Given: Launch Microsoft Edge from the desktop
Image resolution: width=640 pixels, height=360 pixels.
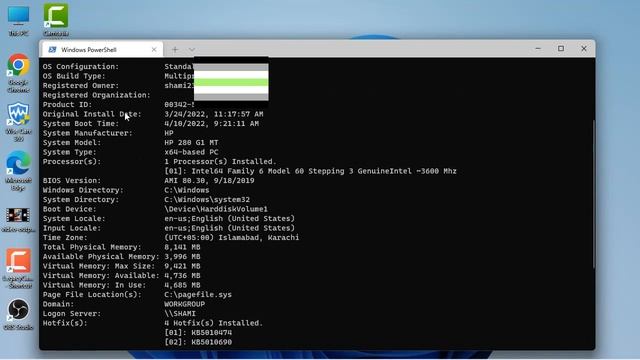Looking at the screenshot, I should 18,171.
